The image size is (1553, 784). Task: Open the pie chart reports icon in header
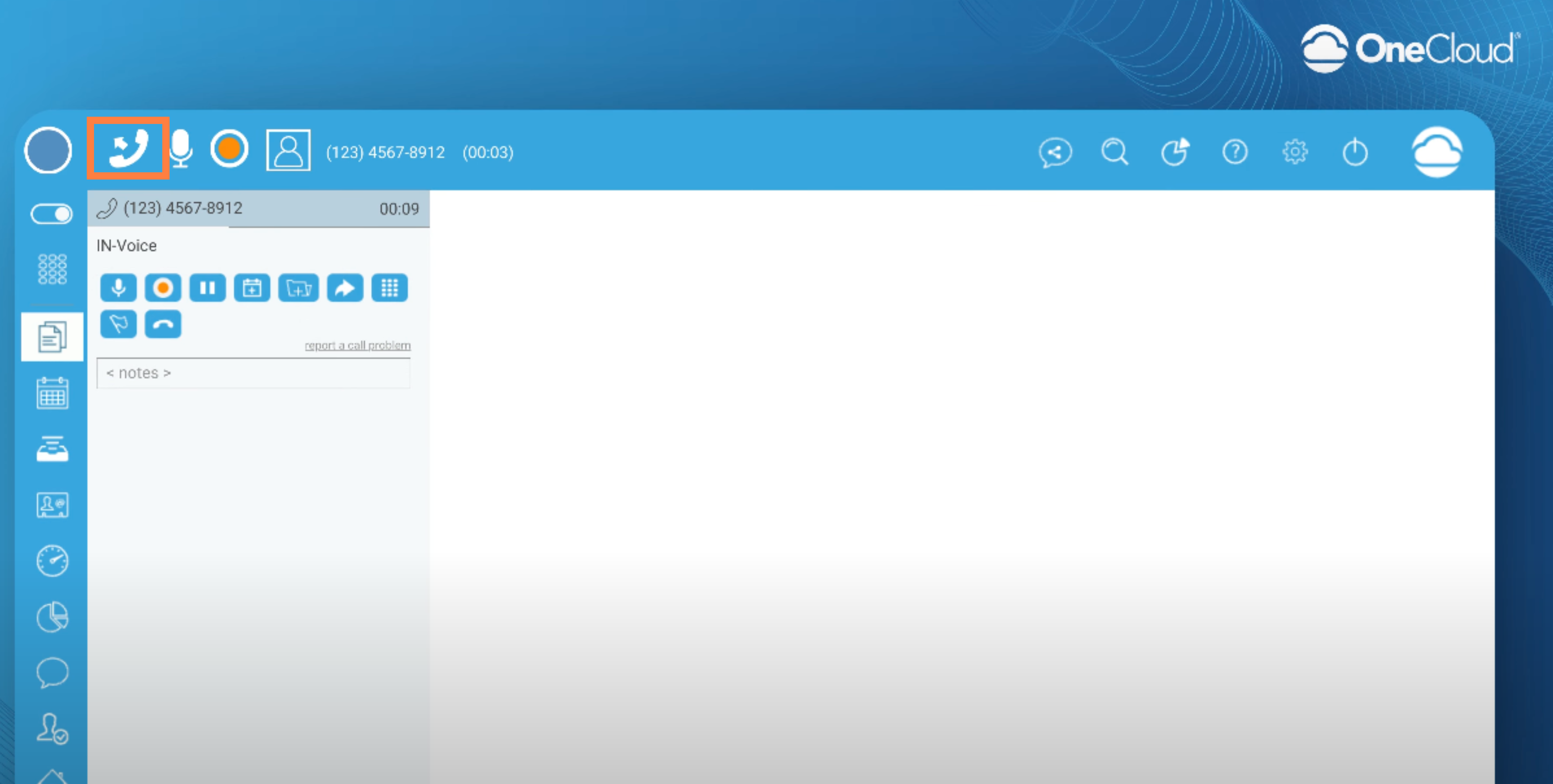[x=1175, y=152]
